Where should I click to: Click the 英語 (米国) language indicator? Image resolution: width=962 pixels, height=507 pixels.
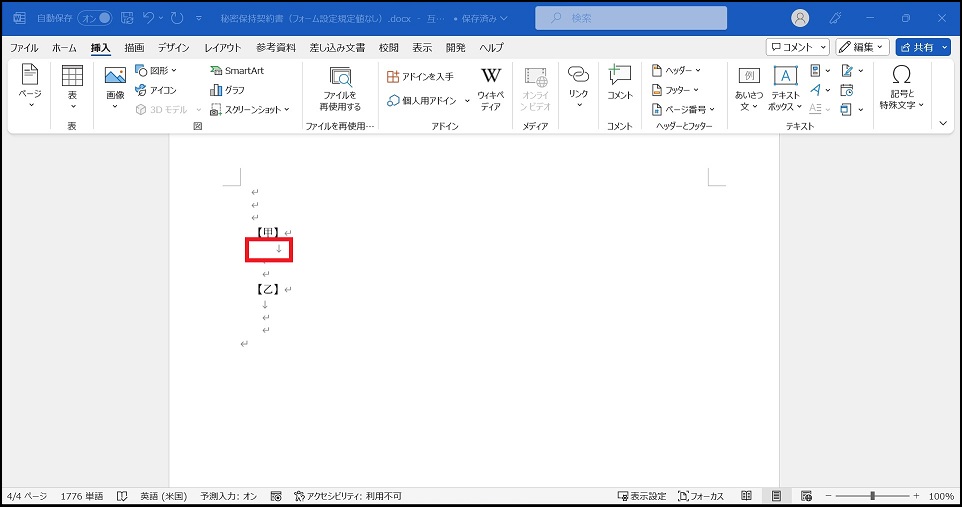tap(163, 496)
